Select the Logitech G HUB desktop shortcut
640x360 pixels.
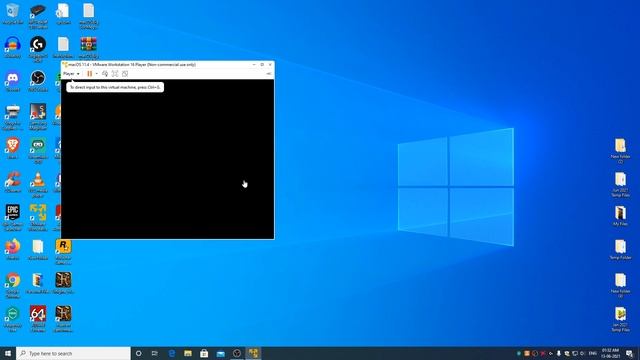click(38, 48)
